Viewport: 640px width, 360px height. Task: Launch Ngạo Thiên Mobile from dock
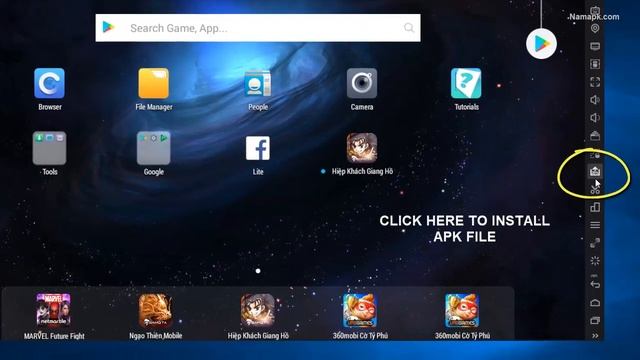click(155, 310)
